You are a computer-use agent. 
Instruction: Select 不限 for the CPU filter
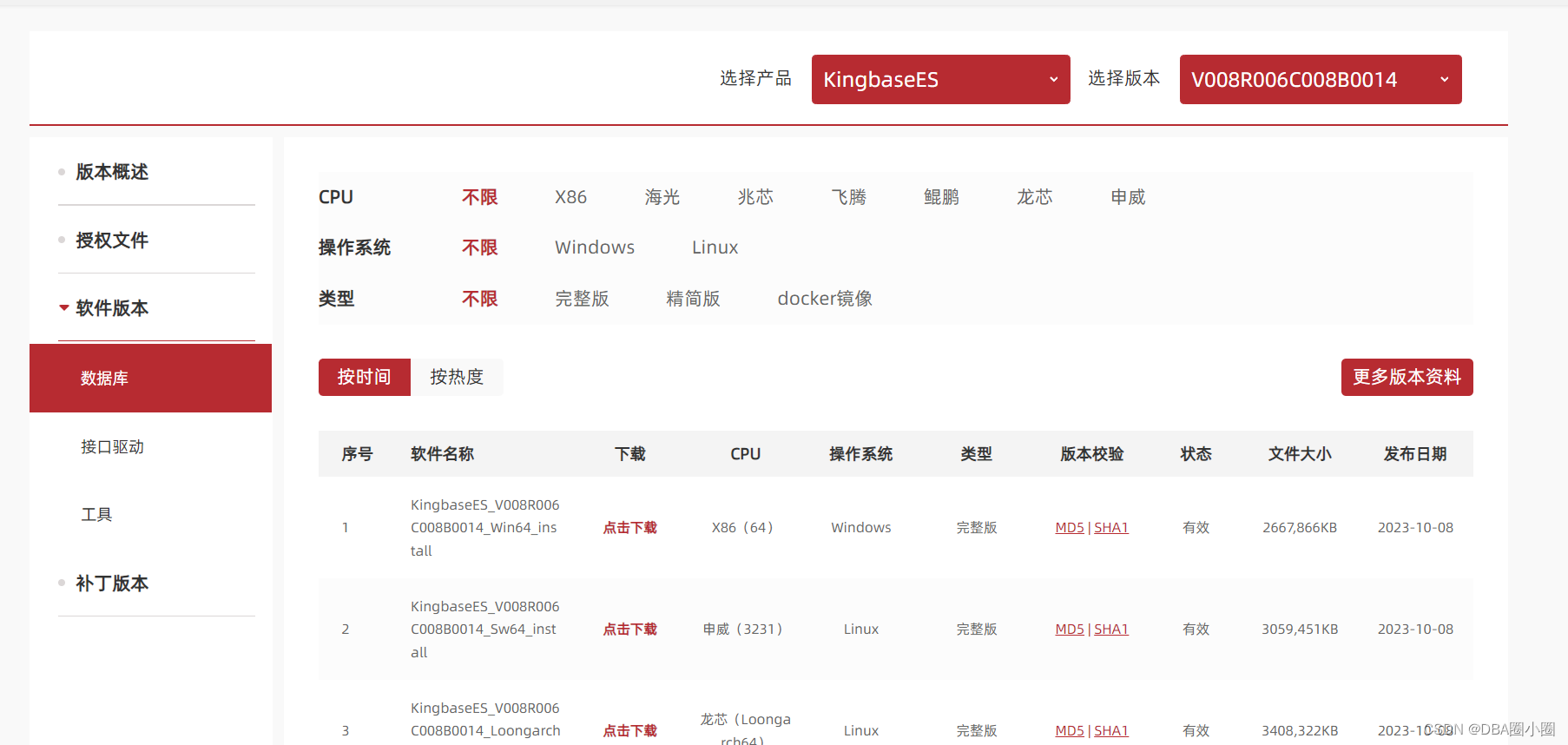[x=479, y=197]
